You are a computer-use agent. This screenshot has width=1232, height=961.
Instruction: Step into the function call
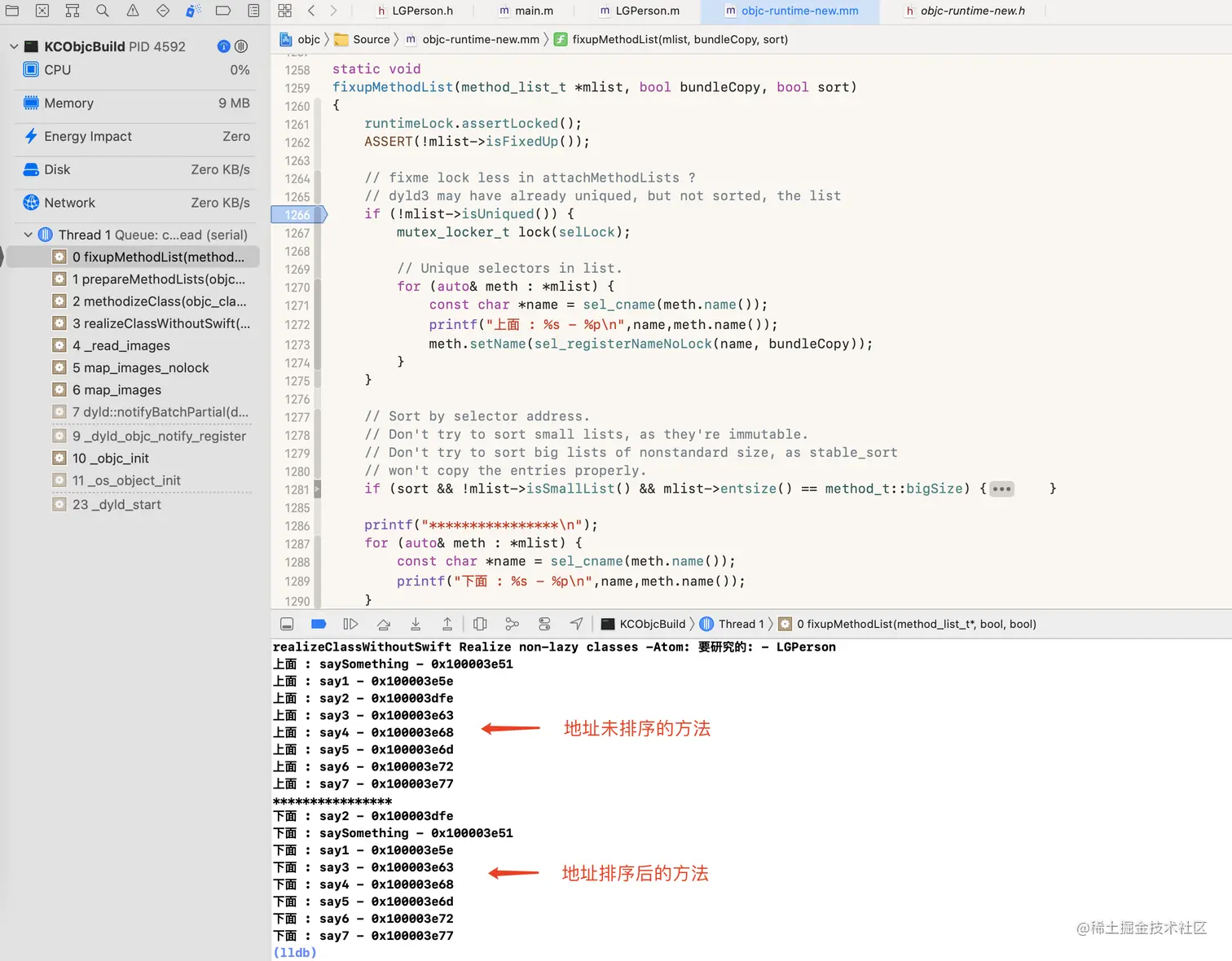point(416,624)
